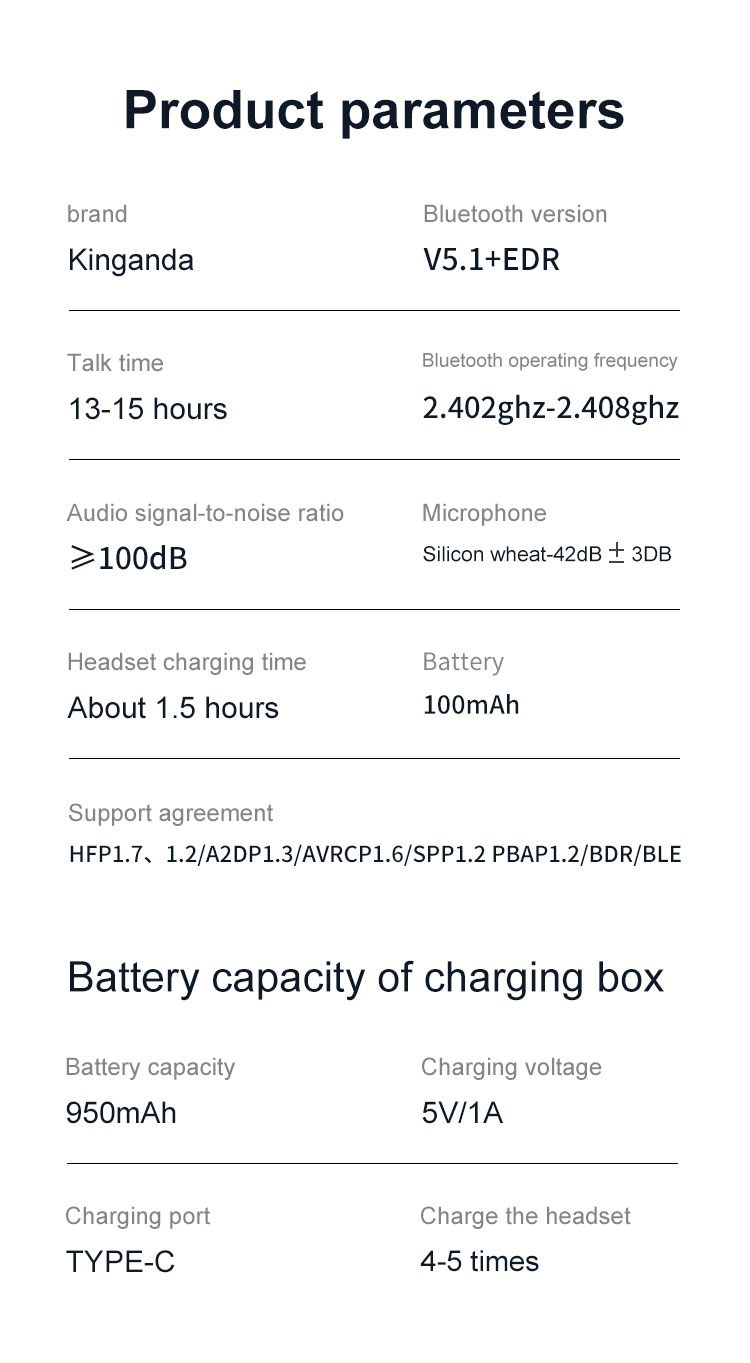Click the Audio signal-to-noise ratio label
Image resolution: width=750 pixels, height=1363 pixels.
click(205, 513)
